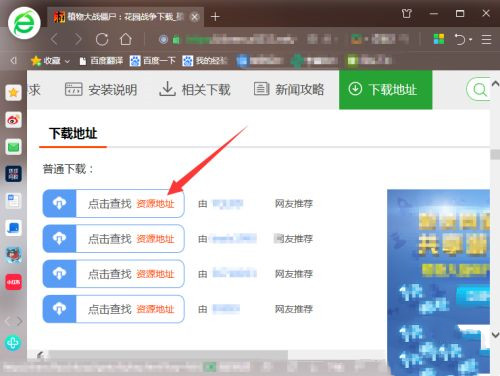The width and height of the screenshot is (500, 376).
Task: Open the blue chat sidebar icon
Action: tap(13, 228)
